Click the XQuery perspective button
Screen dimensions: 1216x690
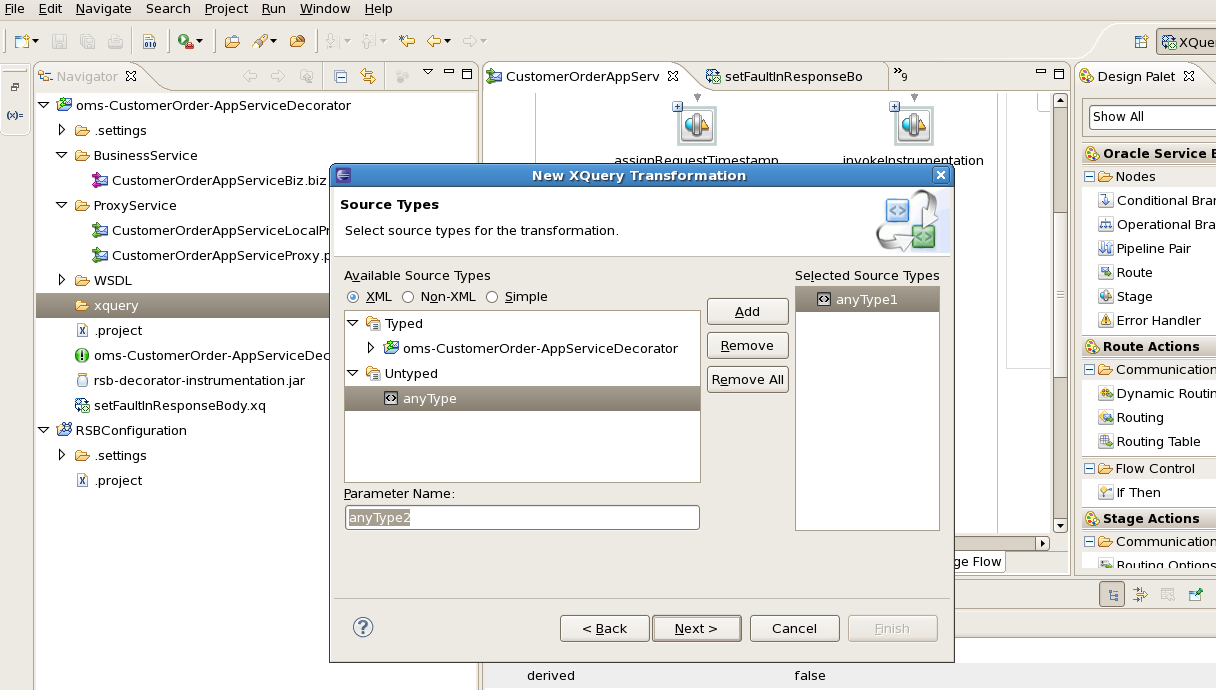pyautogui.click(x=1187, y=42)
